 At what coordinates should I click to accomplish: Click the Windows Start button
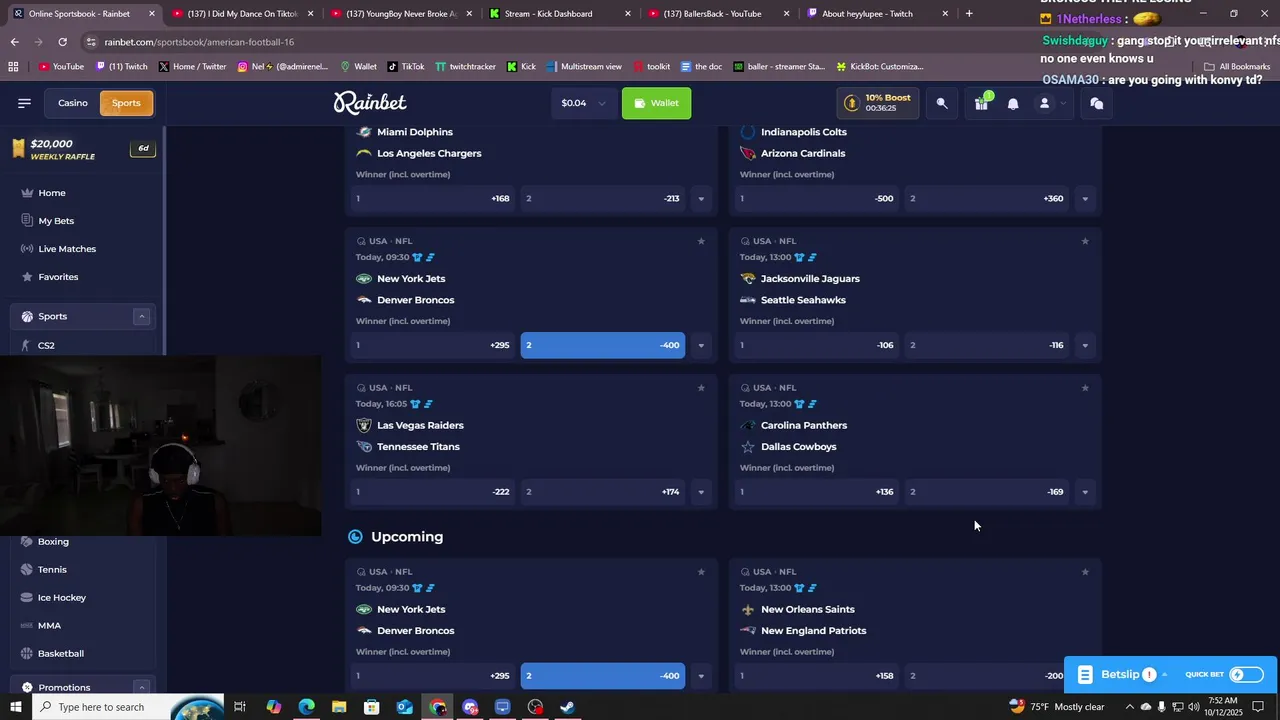15,707
